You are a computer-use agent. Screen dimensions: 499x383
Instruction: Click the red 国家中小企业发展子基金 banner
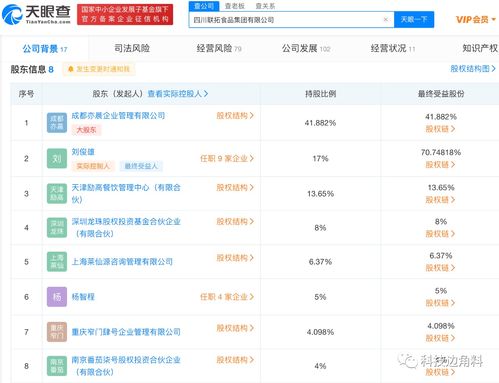pyautogui.click(x=125, y=14)
